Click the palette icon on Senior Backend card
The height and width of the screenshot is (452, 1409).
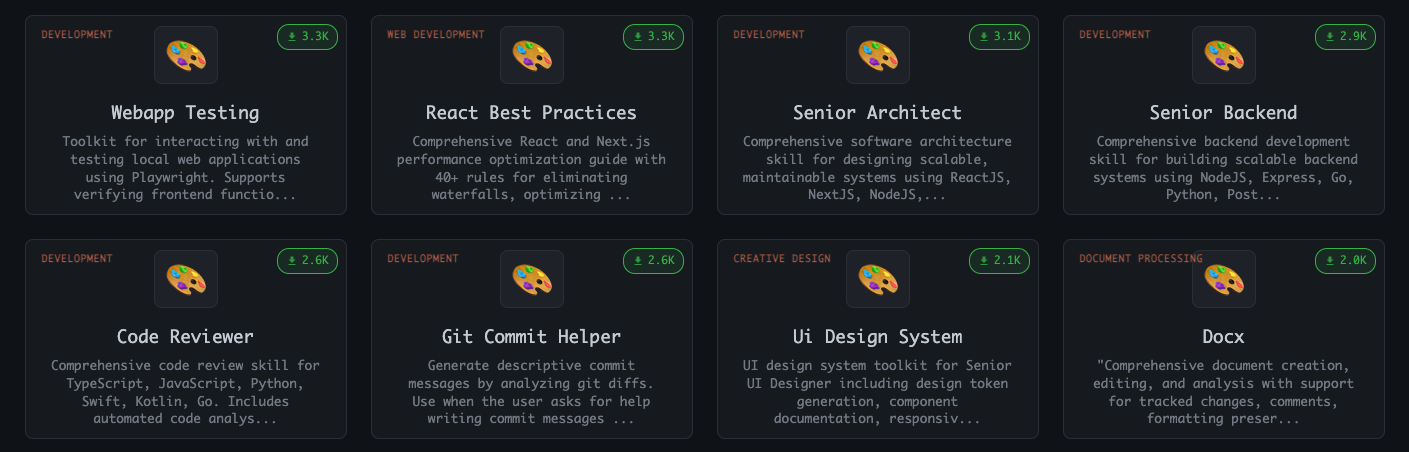tap(1224, 55)
